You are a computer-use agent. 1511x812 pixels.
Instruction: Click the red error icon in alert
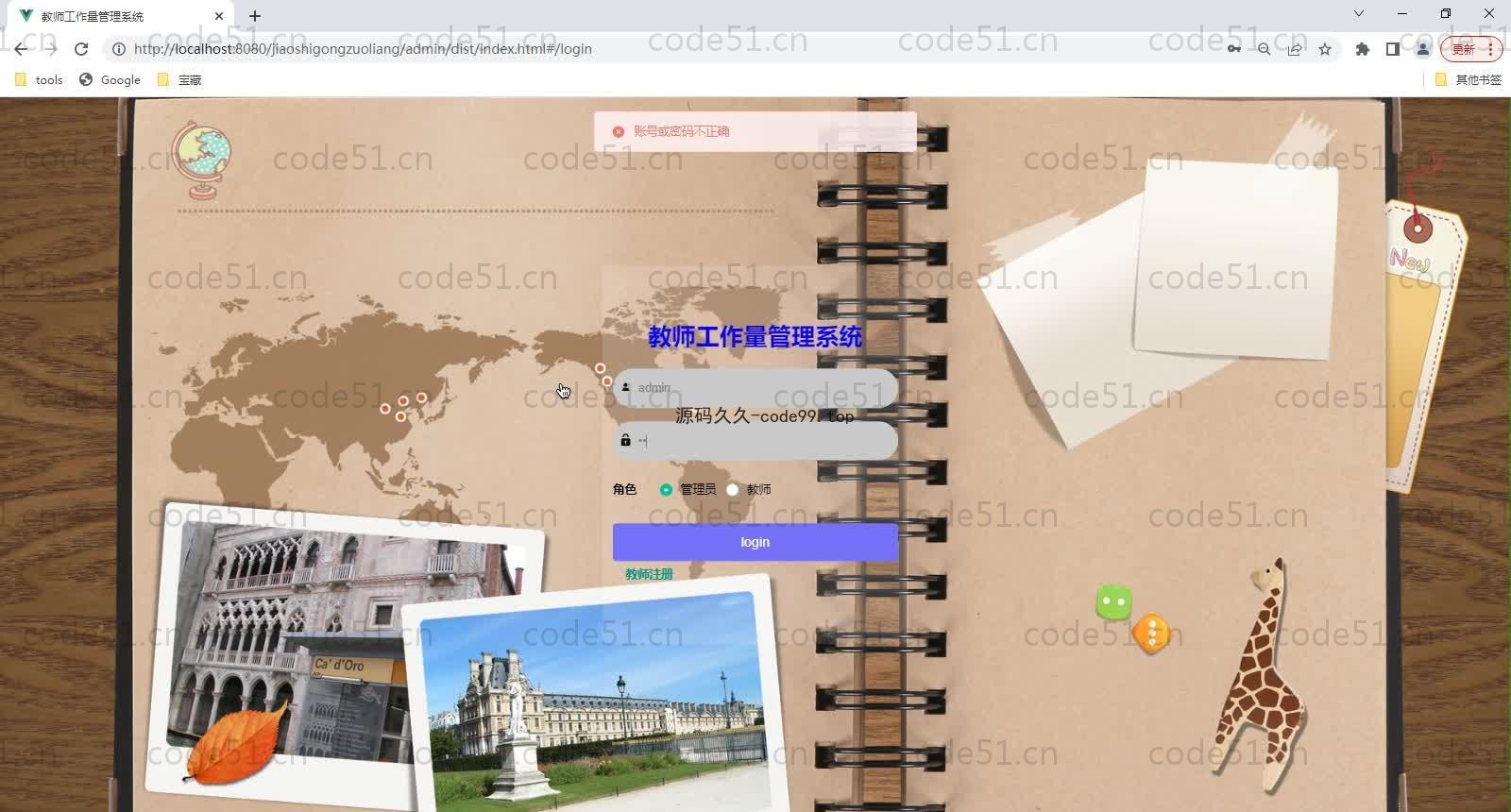(x=619, y=131)
